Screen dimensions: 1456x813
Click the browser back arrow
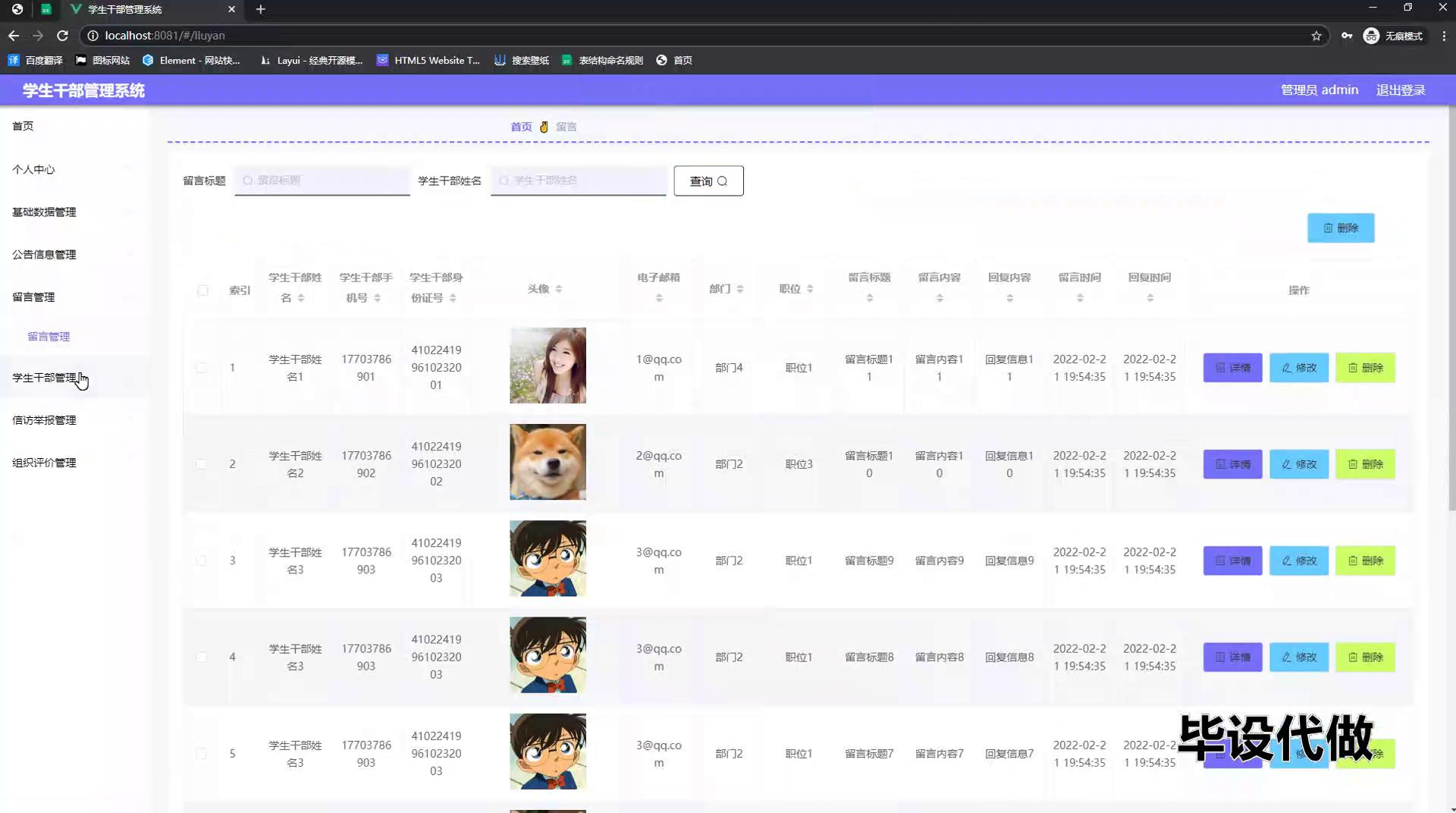click(x=14, y=36)
